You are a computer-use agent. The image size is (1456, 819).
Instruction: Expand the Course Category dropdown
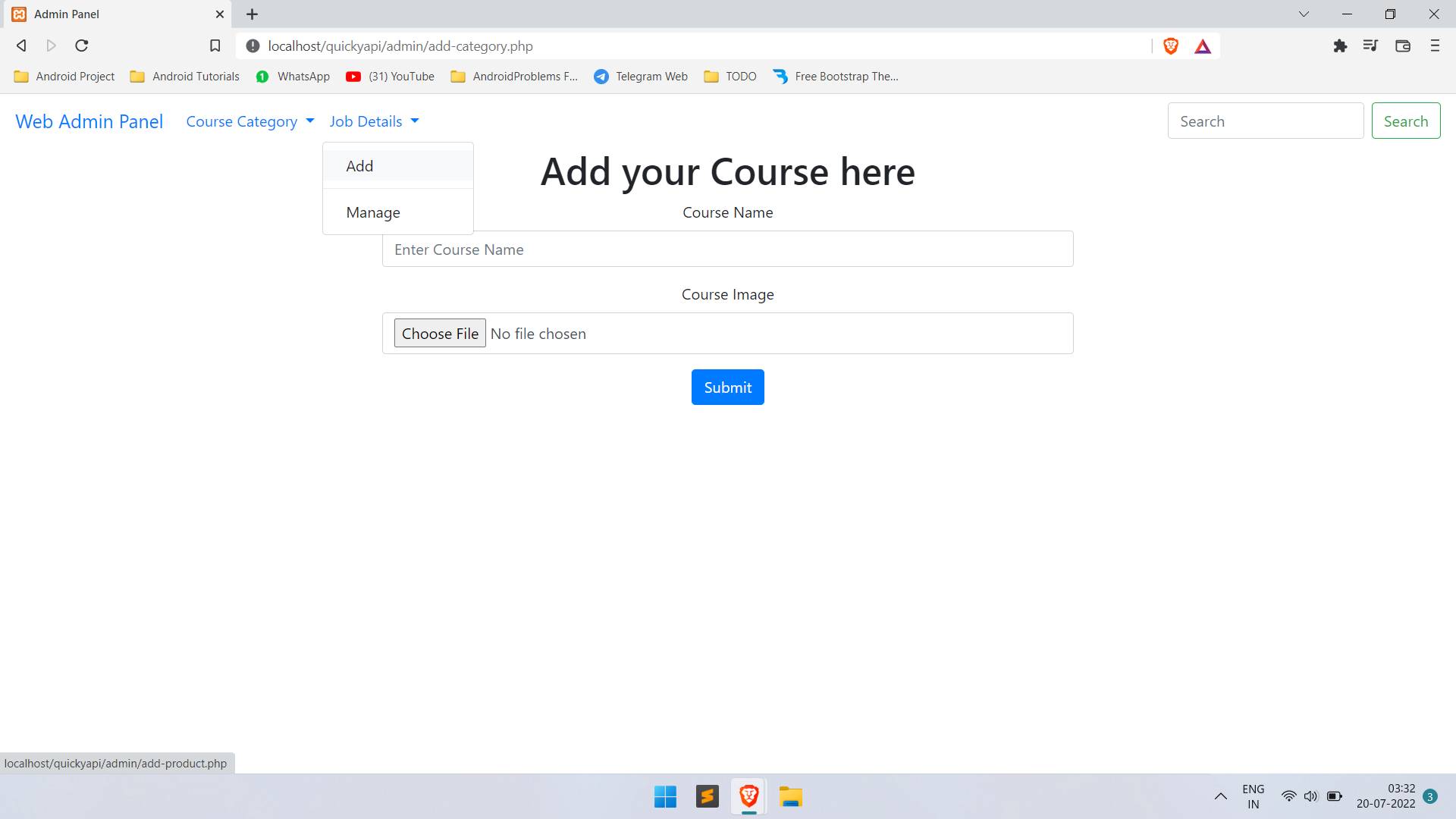point(249,121)
